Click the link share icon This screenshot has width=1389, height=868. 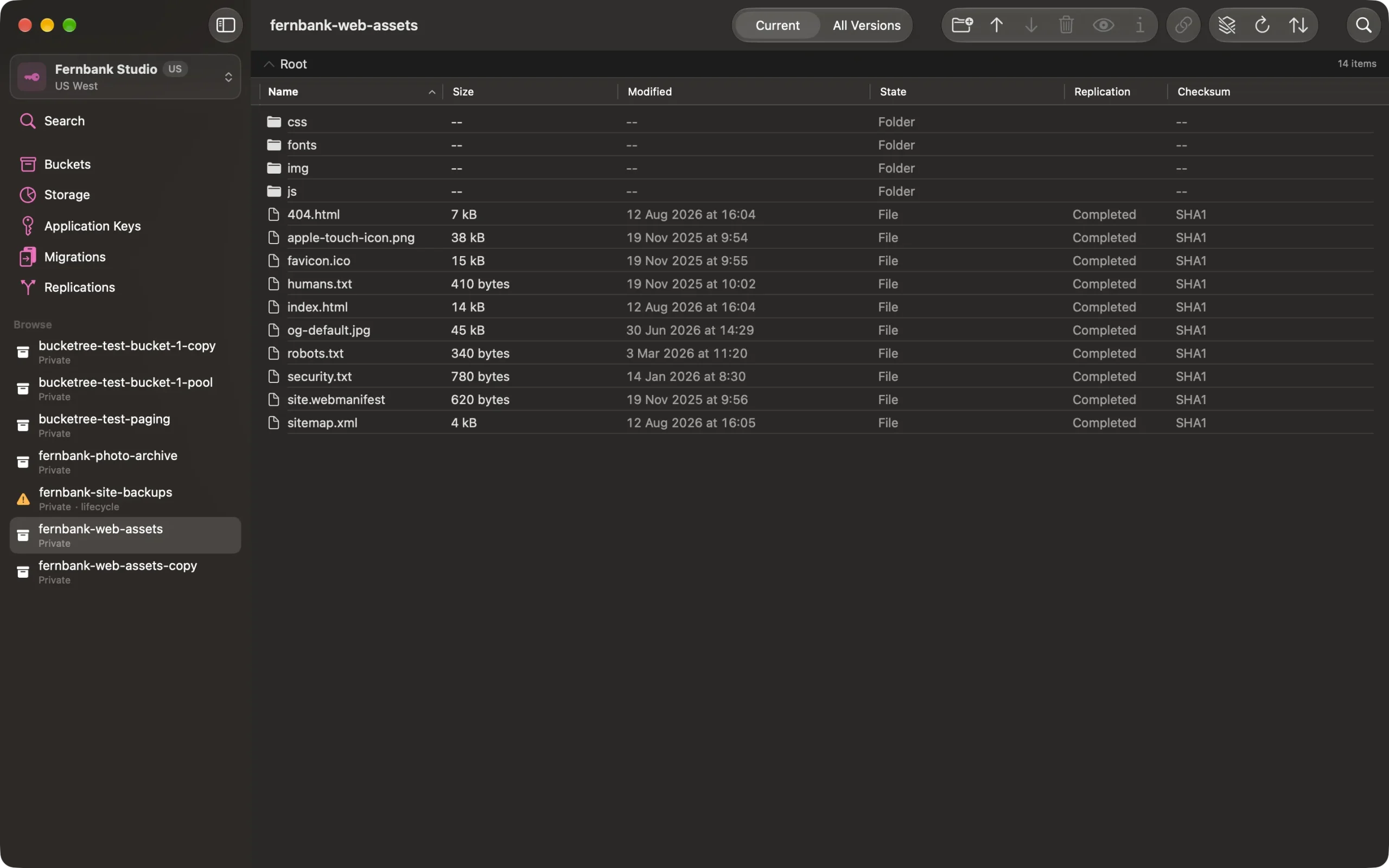click(x=1183, y=25)
